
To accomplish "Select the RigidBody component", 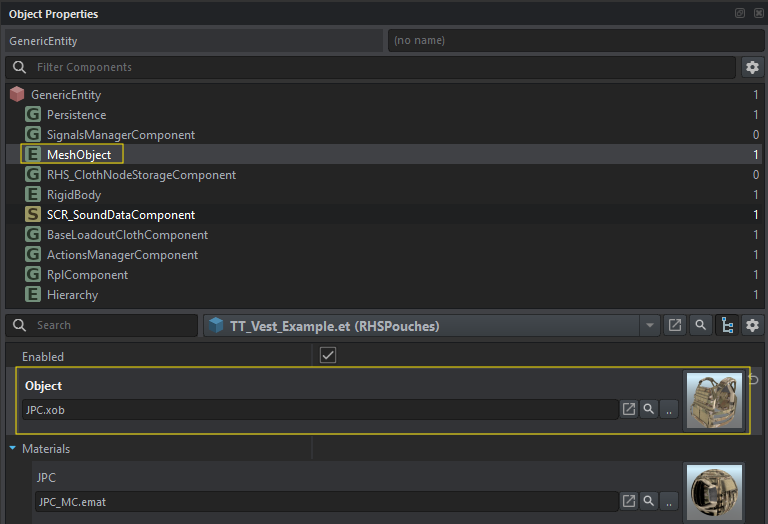I will (74, 195).
